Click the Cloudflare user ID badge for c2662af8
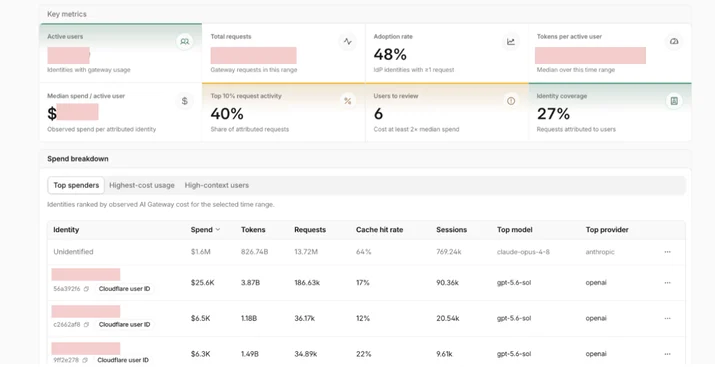715x367 pixels. pos(124,325)
